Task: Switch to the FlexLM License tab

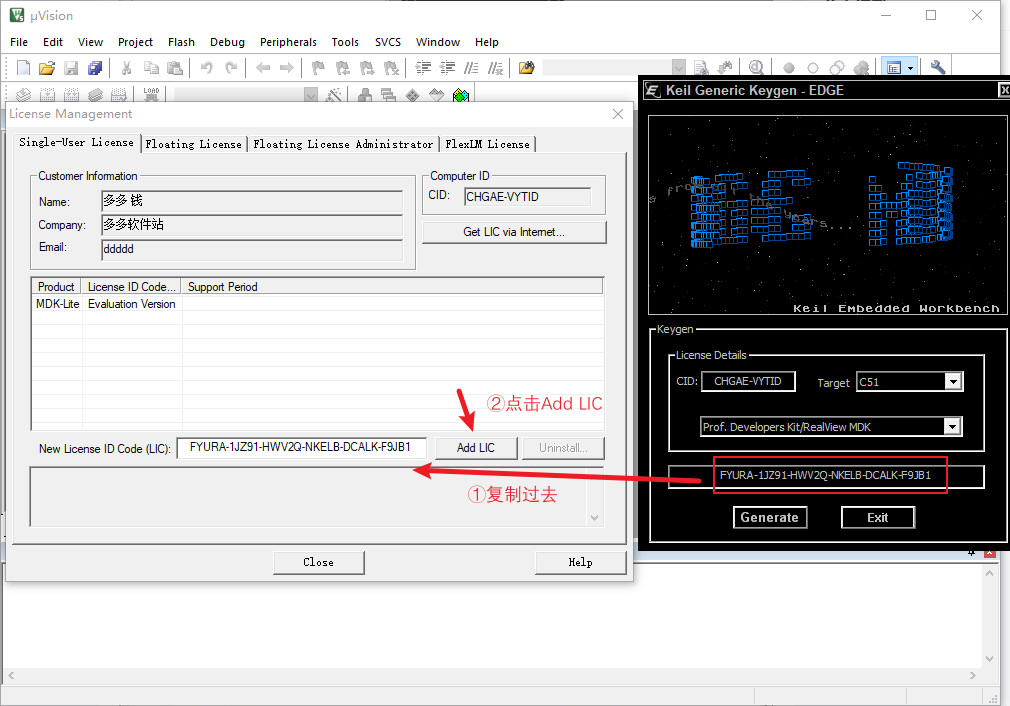Action: click(x=487, y=144)
